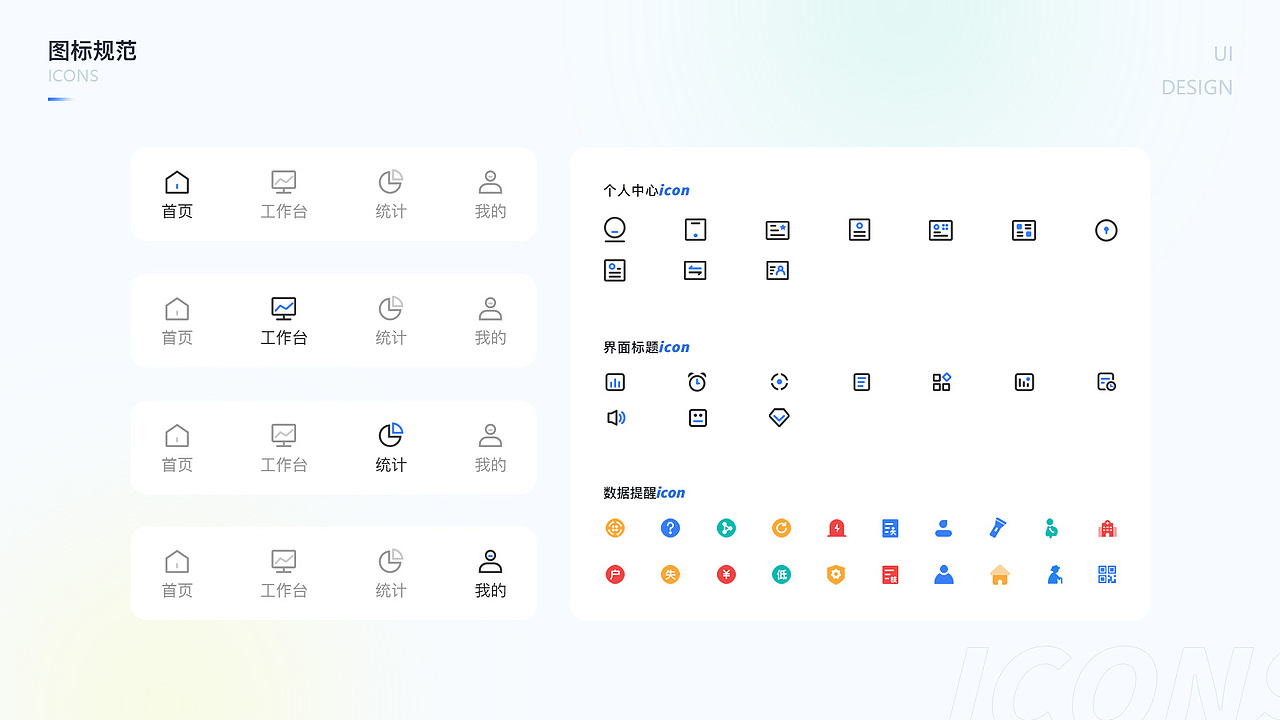
Task: Click the transfer arrows card icon under 个人中心
Action: (x=695, y=269)
